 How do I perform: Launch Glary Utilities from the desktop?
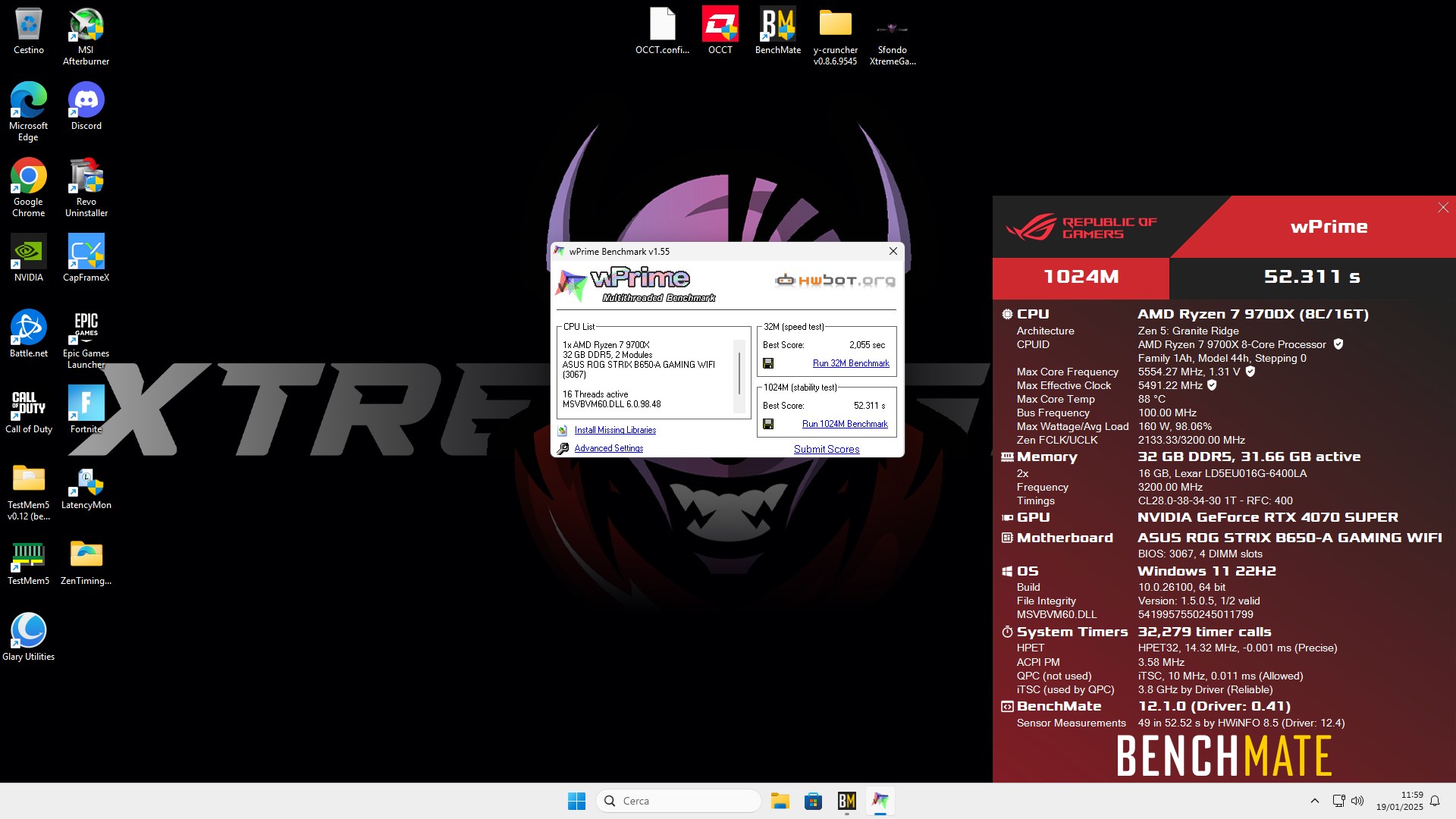pyautogui.click(x=28, y=638)
